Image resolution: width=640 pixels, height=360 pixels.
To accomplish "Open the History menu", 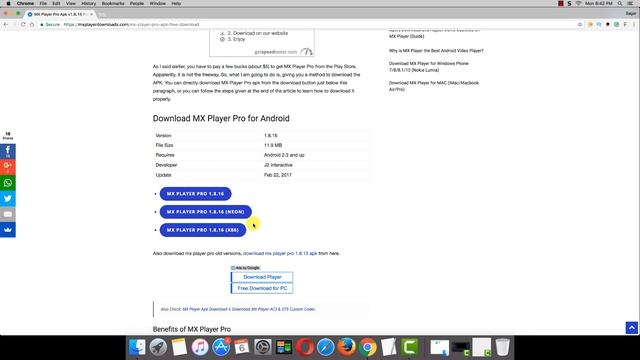I will coord(89,3).
